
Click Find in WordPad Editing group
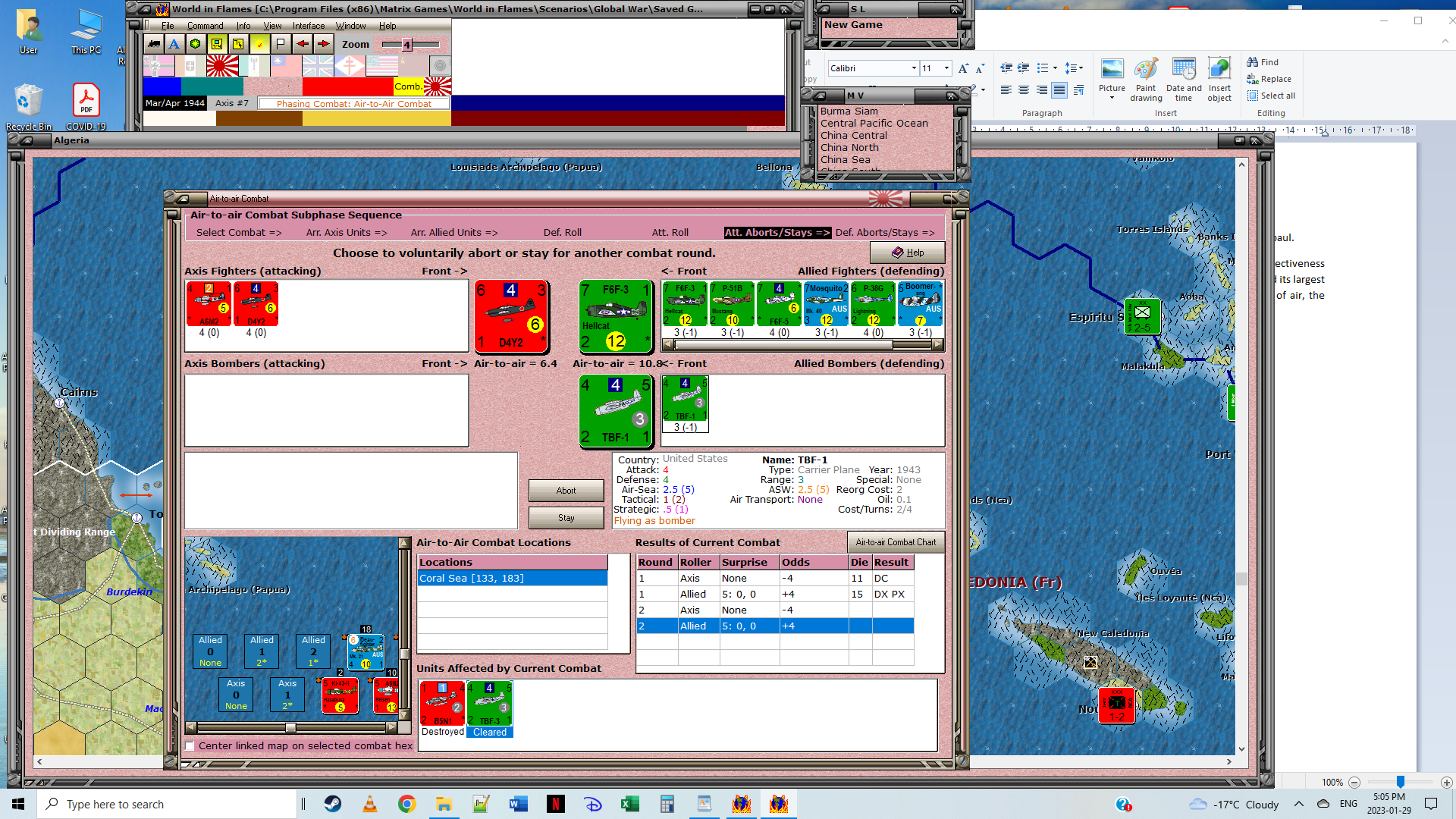(x=1263, y=62)
